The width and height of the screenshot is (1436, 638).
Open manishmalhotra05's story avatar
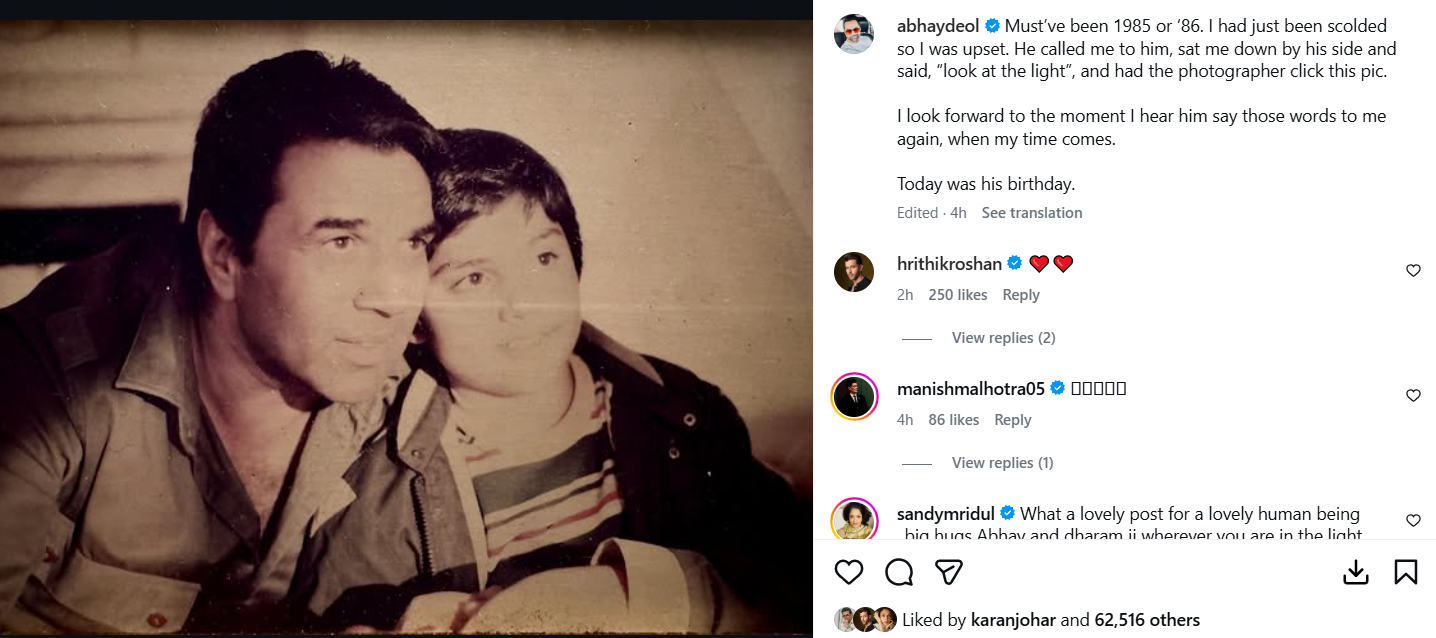point(854,397)
